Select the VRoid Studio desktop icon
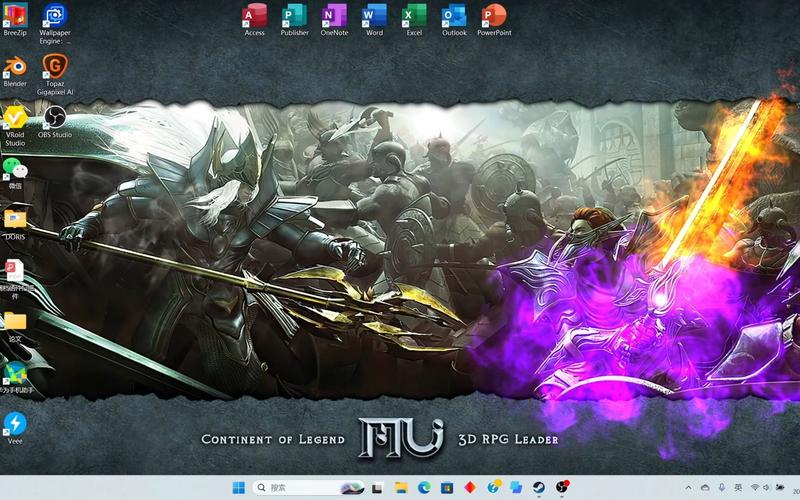800x500 pixels. [15, 126]
